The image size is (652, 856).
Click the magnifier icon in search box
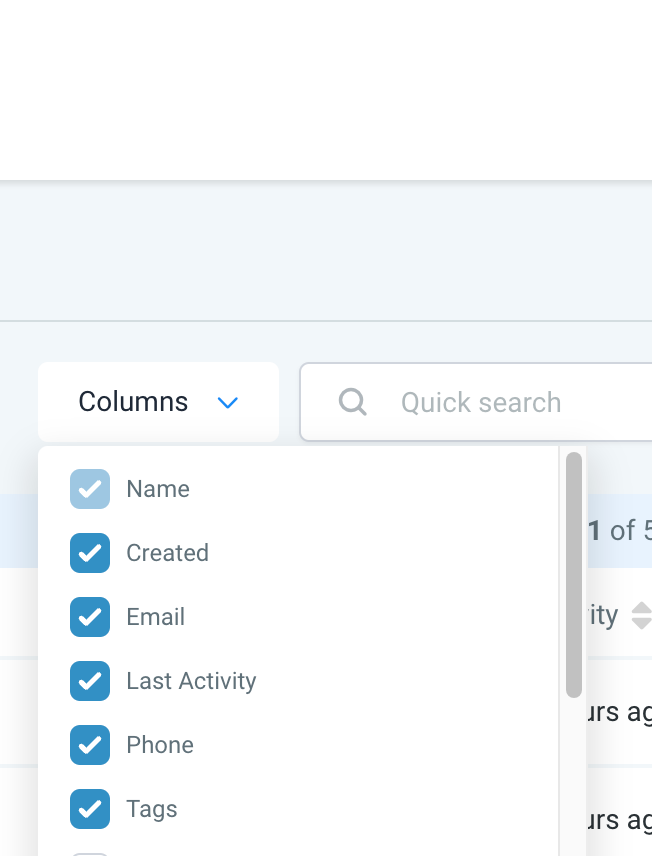click(x=352, y=402)
